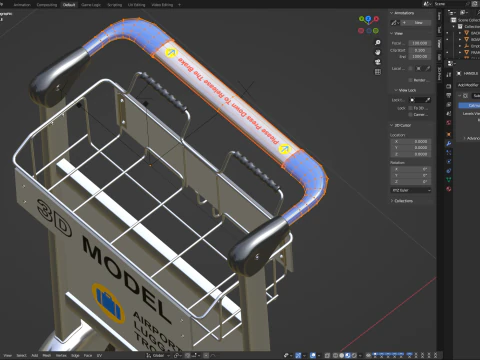Click the Catmull-Clark subdivision button

[x=470, y=105]
